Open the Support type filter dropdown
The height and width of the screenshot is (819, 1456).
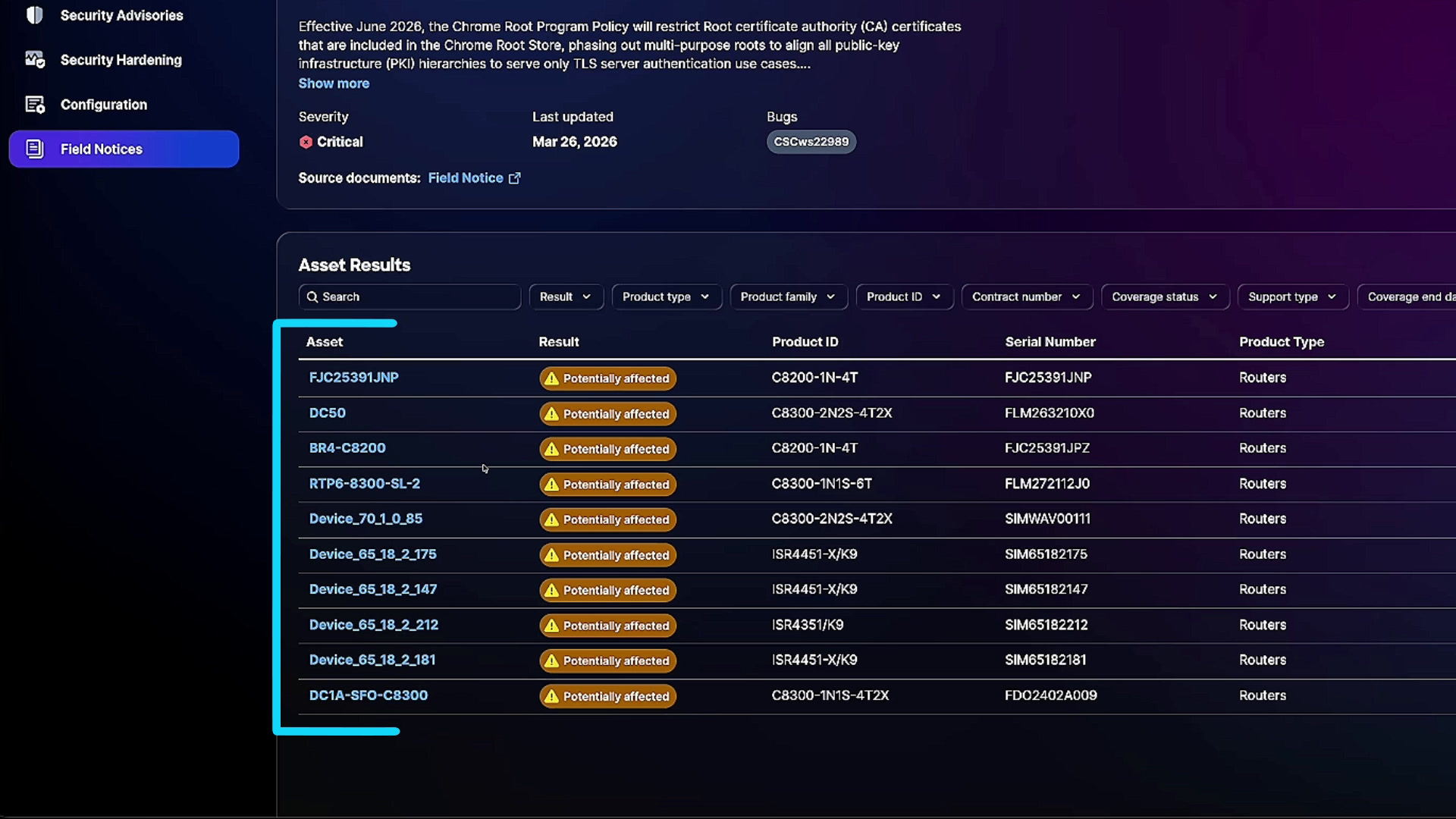[x=1293, y=297]
